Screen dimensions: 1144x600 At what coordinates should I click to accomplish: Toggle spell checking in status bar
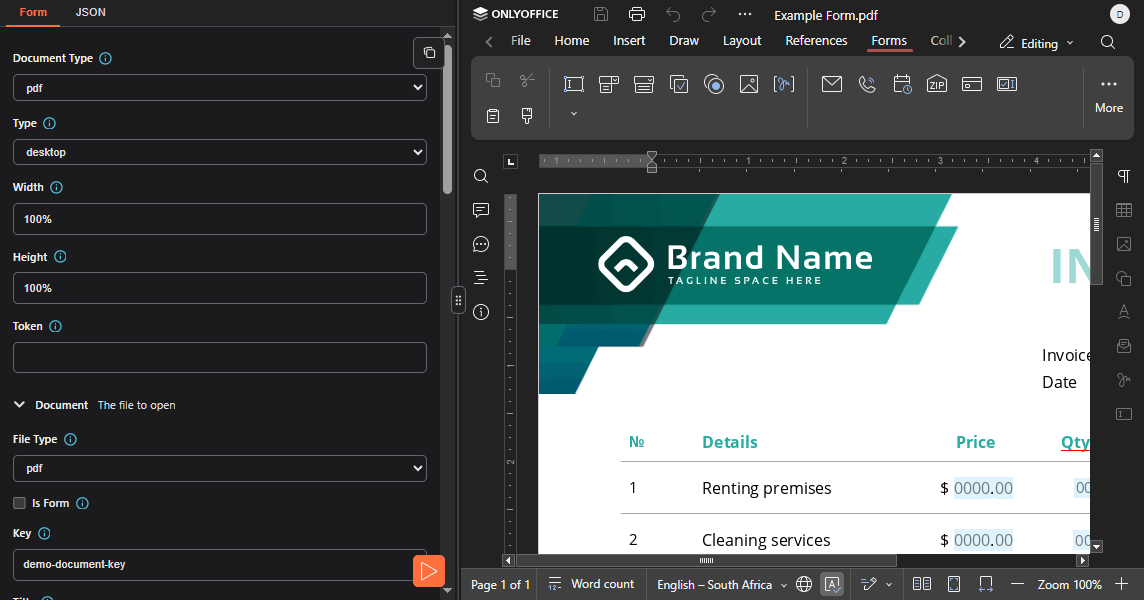click(x=832, y=584)
